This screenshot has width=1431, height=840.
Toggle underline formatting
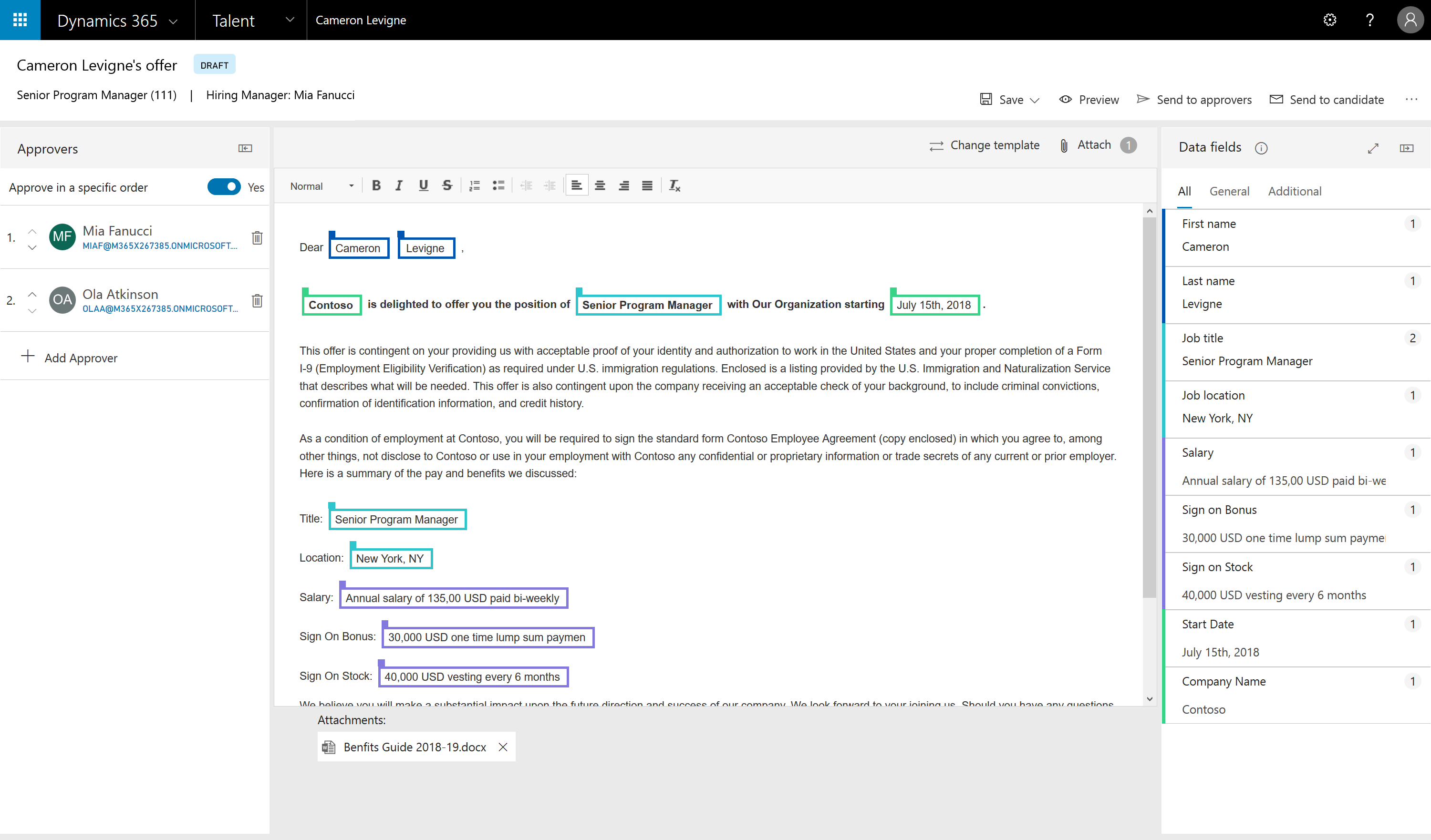click(x=423, y=185)
